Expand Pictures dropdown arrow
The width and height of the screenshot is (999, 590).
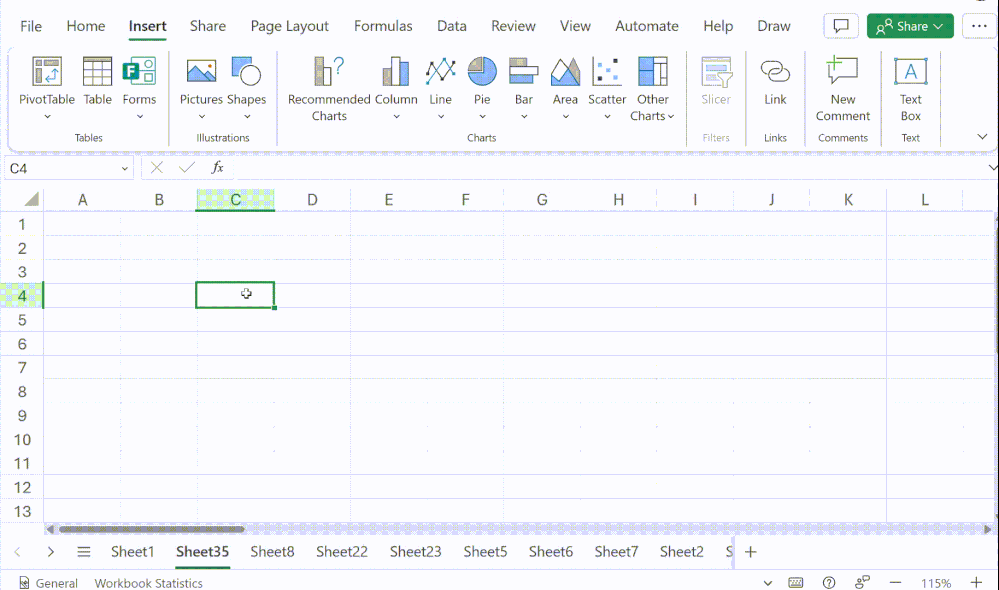coord(201,117)
